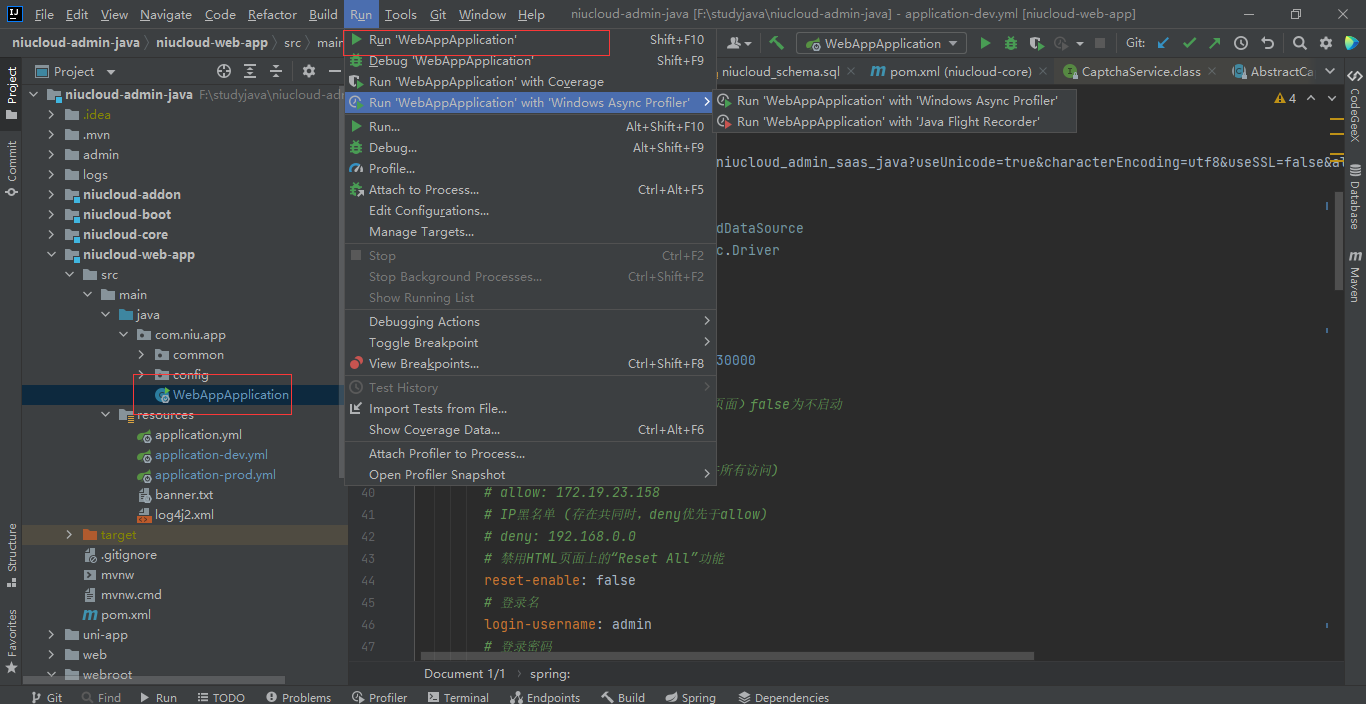Click the locate file crosshair icon
Viewport: 1366px width, 704px height.
click(x=224, y=71)
